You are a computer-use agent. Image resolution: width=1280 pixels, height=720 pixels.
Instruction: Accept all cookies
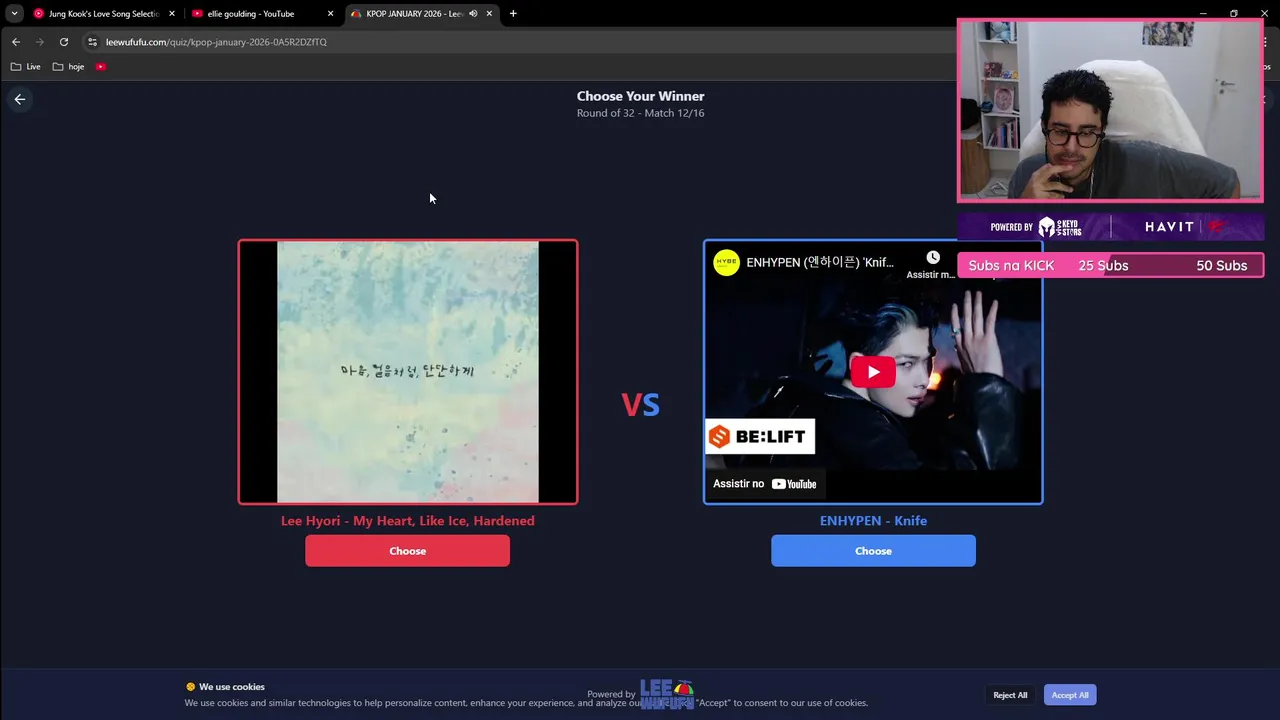point(1070,695)
